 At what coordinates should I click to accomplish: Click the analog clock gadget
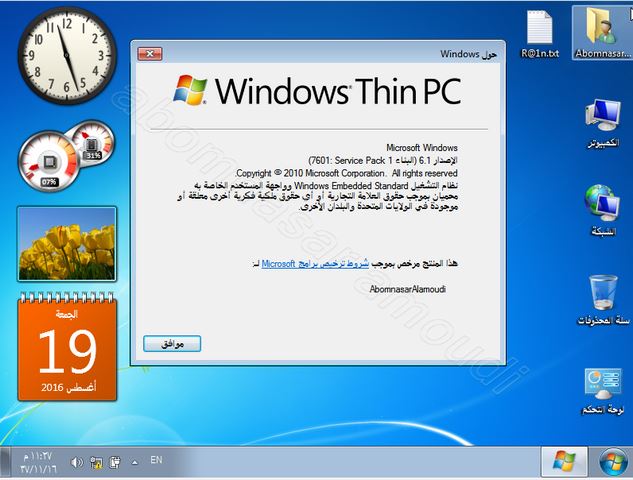click(x=67, y=55)
